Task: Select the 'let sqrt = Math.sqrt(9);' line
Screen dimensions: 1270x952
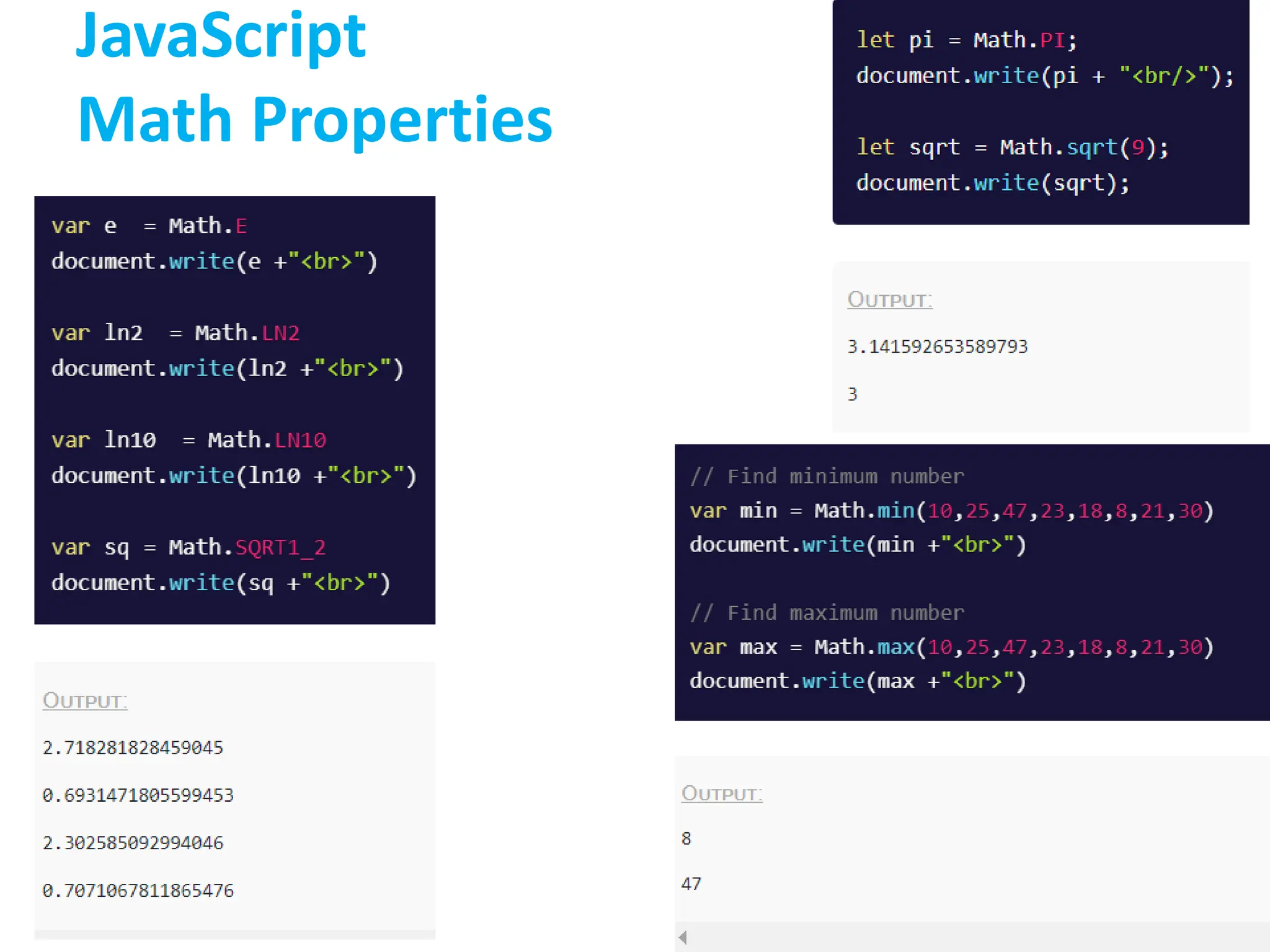Action: 1013,148
